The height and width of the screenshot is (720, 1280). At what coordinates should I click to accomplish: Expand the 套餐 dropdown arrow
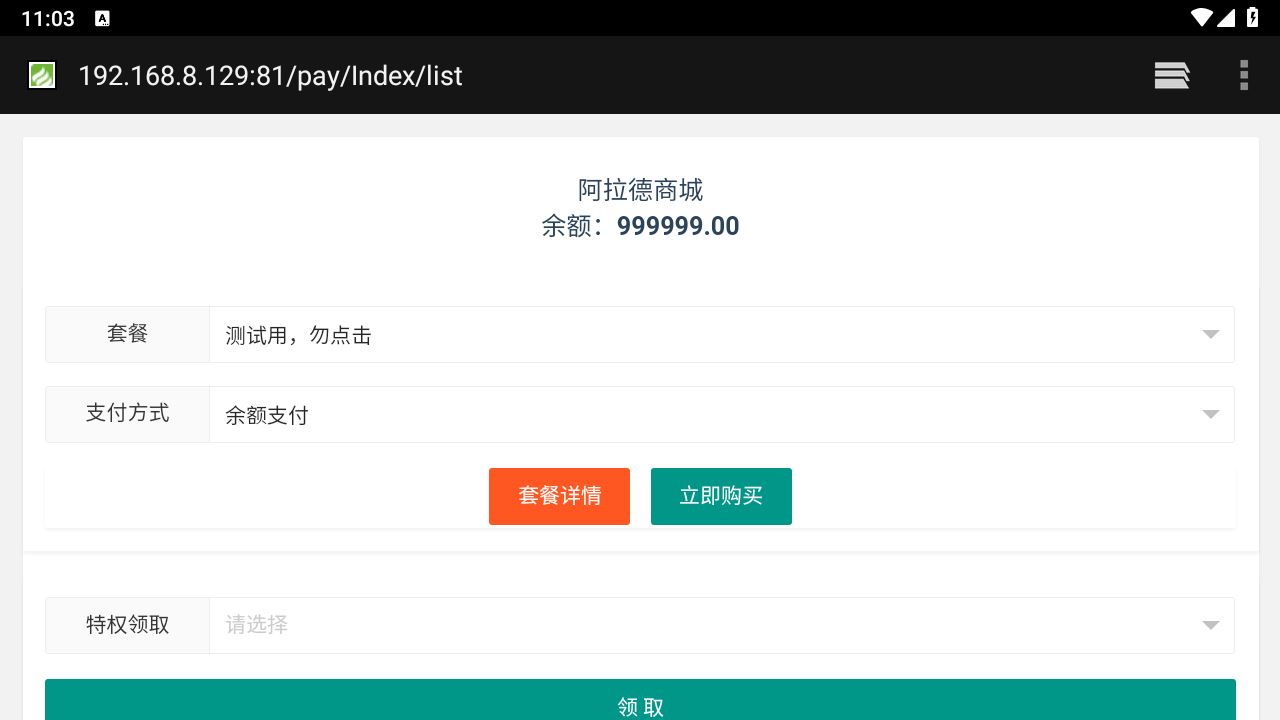(1210, 334)
